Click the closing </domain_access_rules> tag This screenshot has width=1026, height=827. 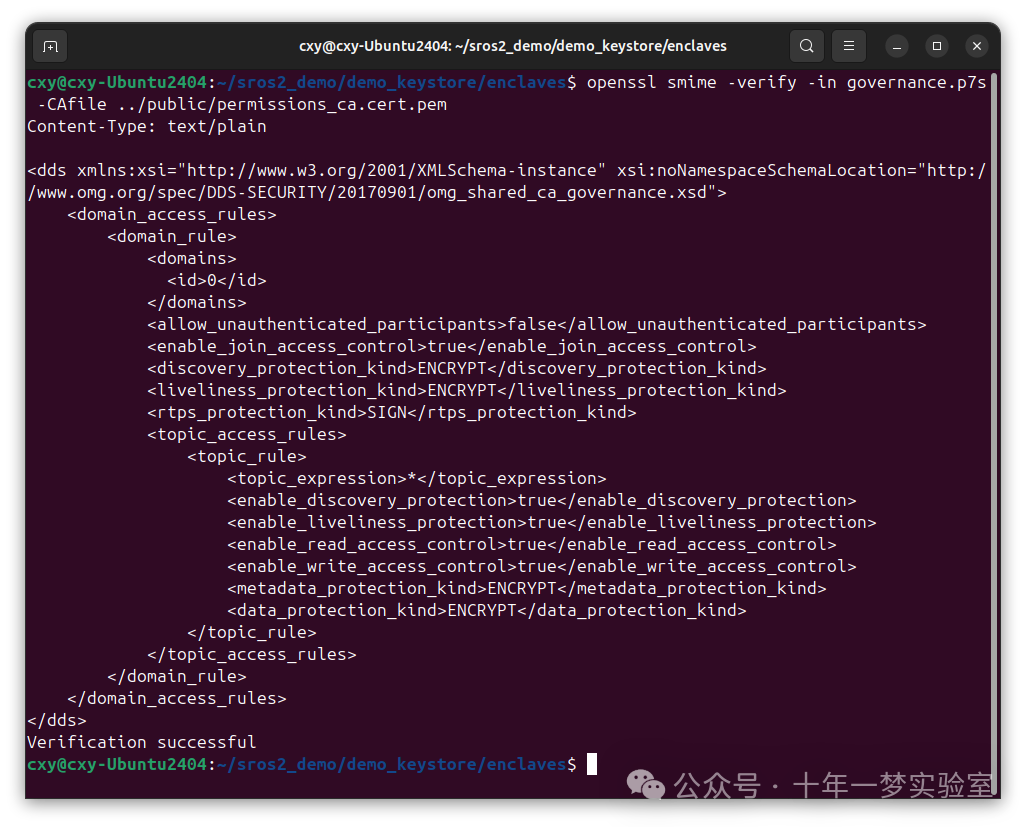click(x=177, y=699)
